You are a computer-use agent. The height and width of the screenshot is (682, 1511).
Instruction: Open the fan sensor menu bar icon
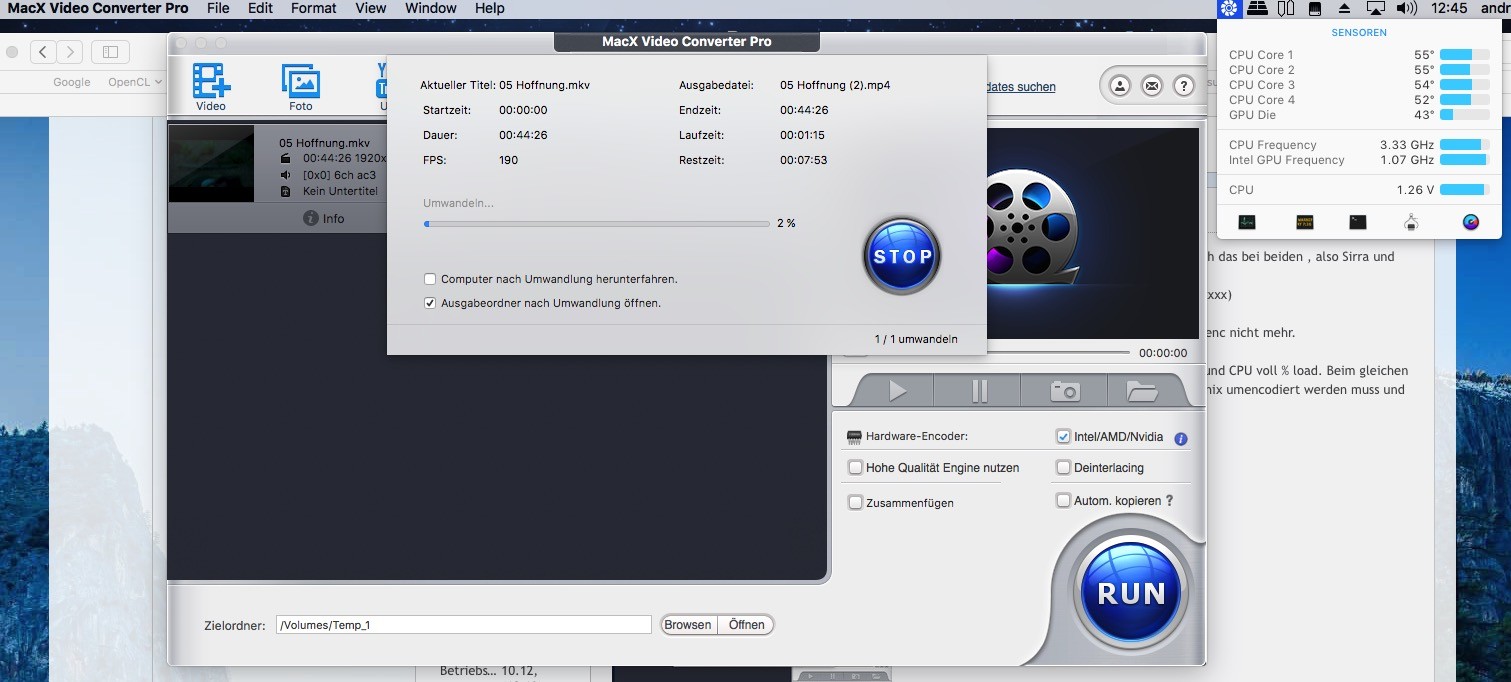[1229, 8]
